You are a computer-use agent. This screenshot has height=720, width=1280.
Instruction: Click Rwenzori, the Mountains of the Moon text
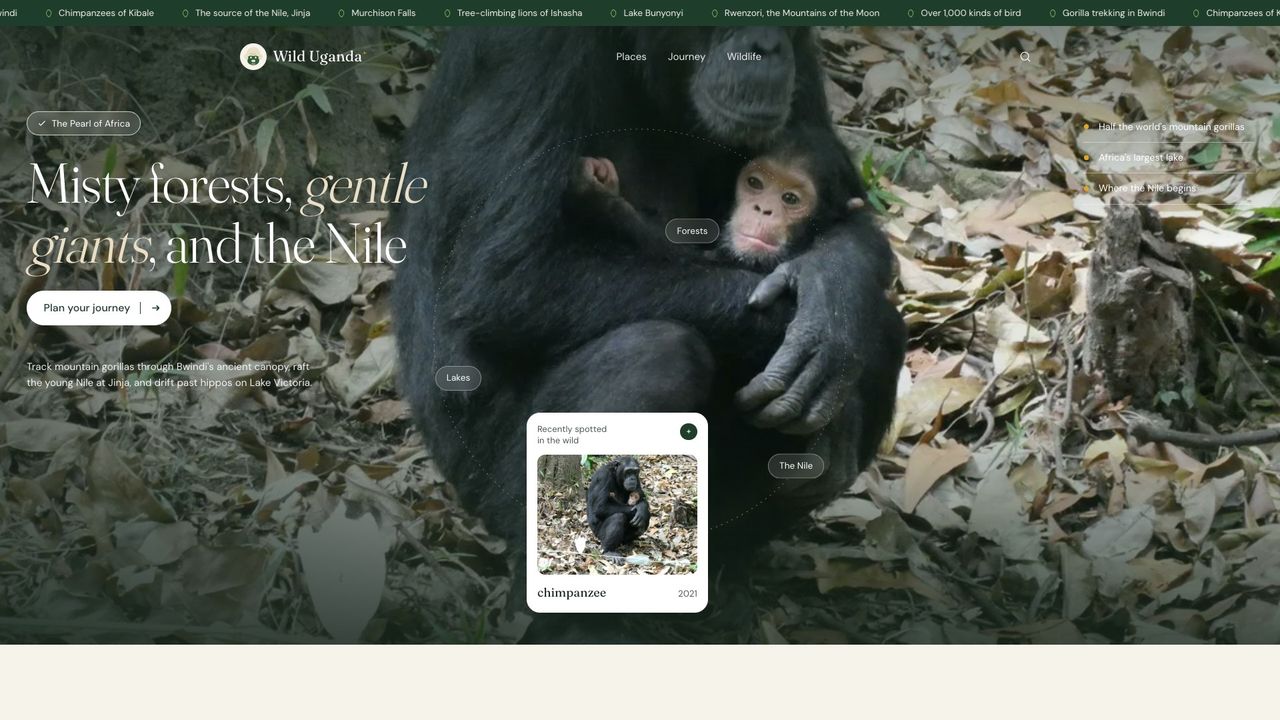(x=802, y=13)
